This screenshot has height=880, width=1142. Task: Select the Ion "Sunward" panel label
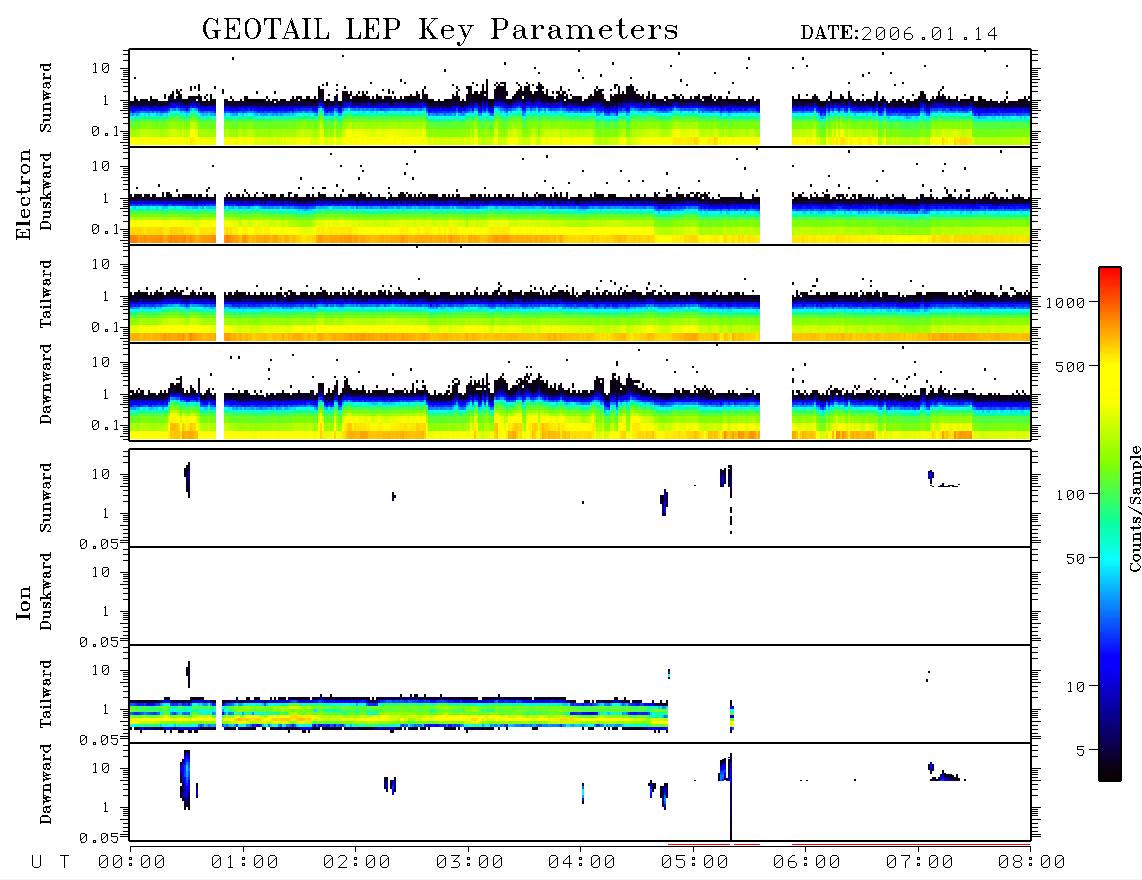(x=46, y=498)
